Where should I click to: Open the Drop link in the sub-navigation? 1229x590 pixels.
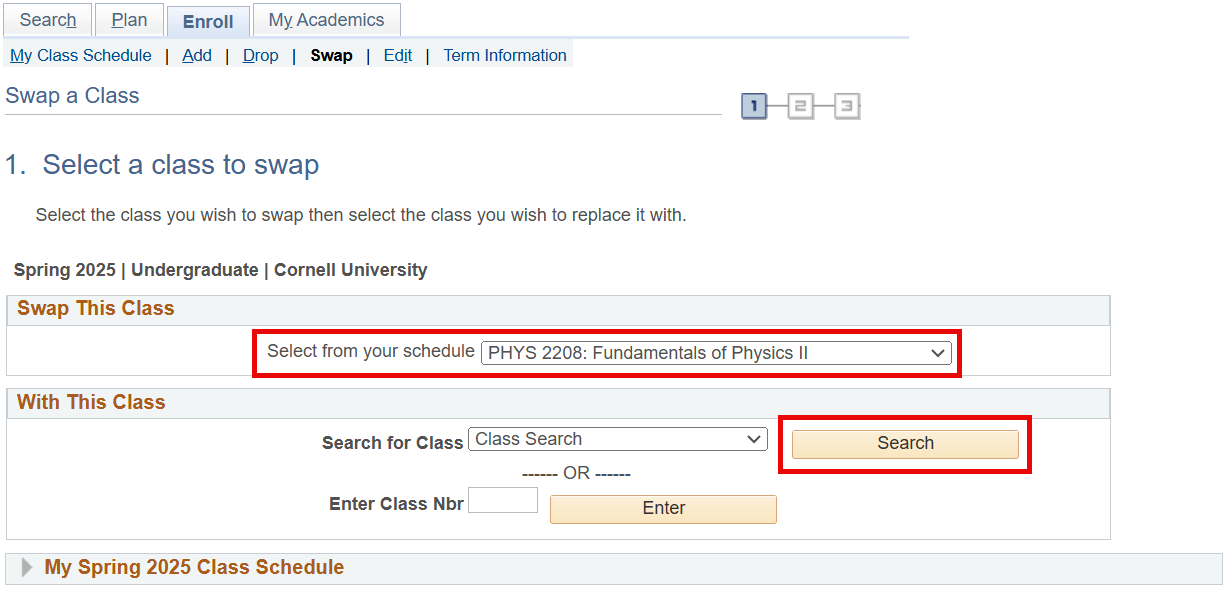point(261,56)
